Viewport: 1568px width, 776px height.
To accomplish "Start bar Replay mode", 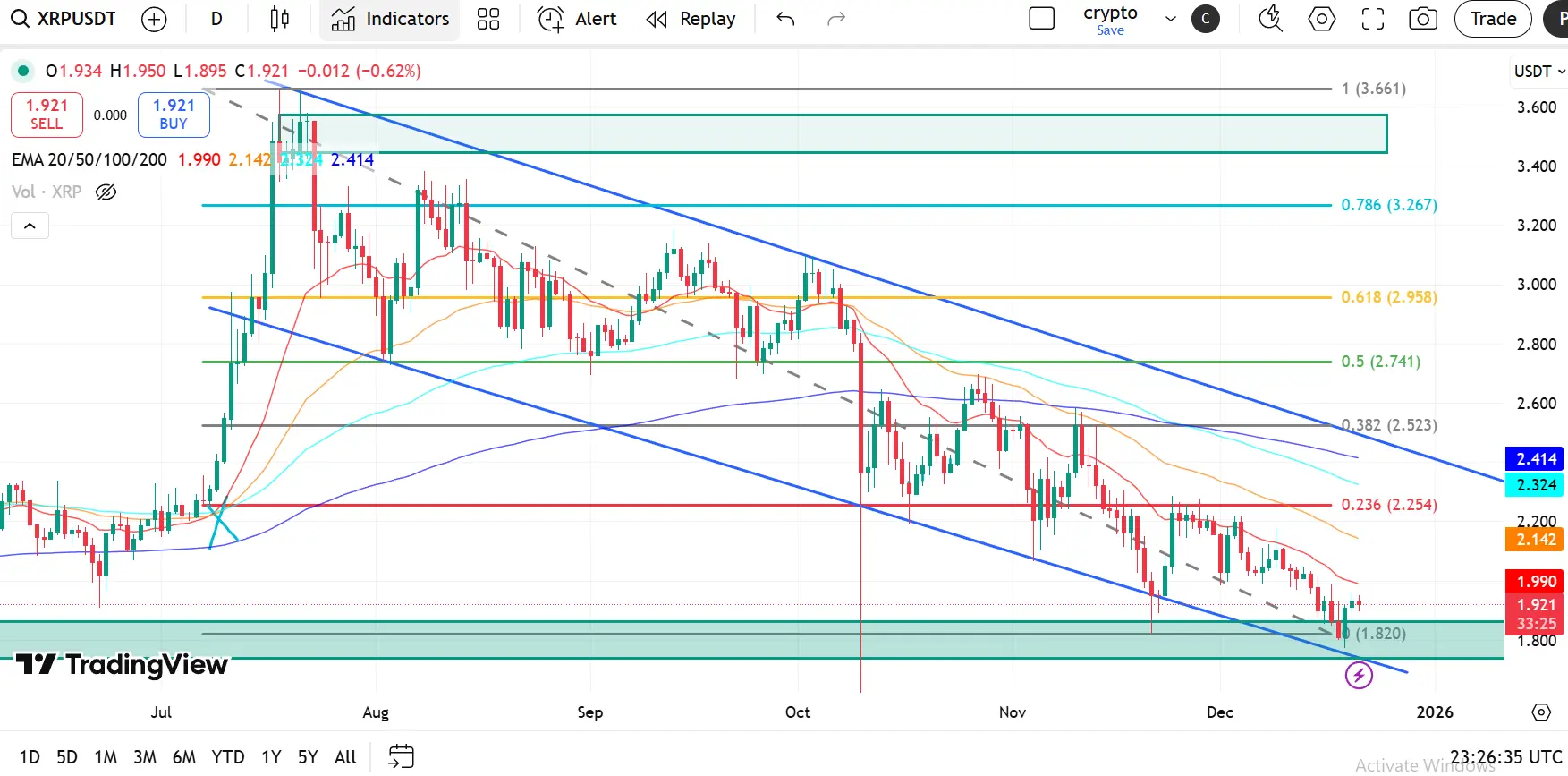I will [x=691, y=19].
